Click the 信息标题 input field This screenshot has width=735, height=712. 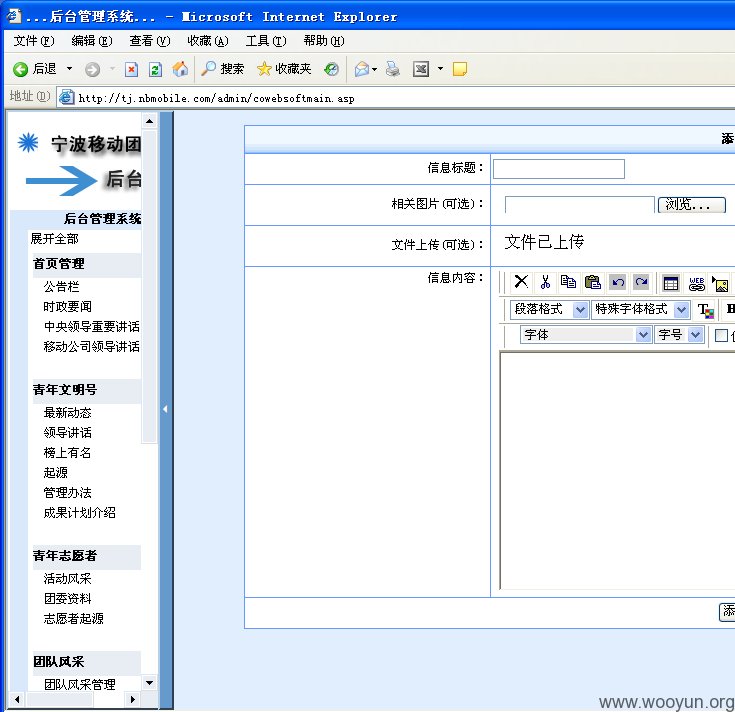(559, 169)
